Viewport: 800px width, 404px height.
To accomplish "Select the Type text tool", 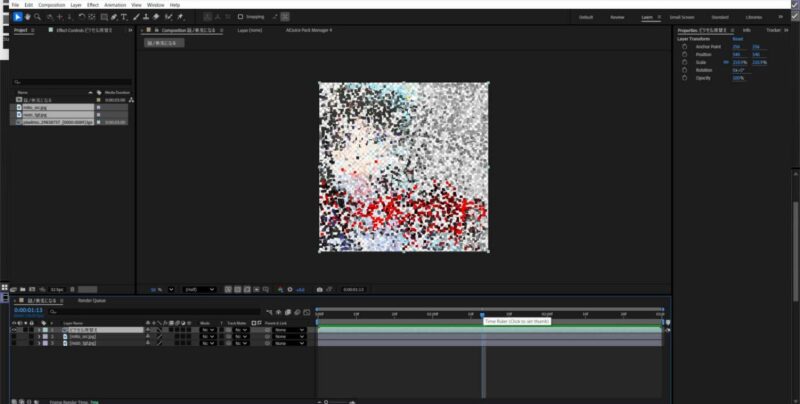I will tap(124, 17).
